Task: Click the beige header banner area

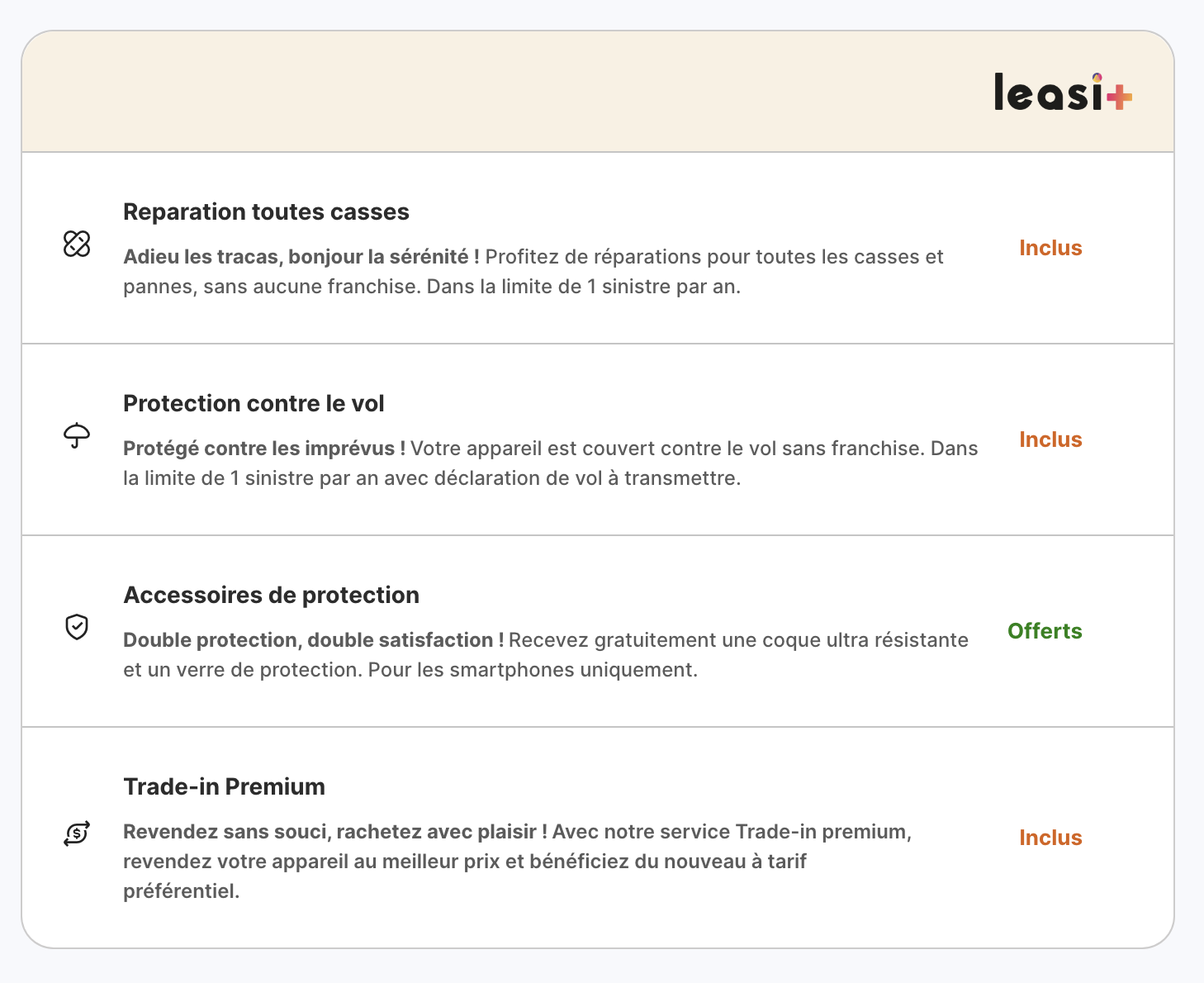Action: click(598, 92)
